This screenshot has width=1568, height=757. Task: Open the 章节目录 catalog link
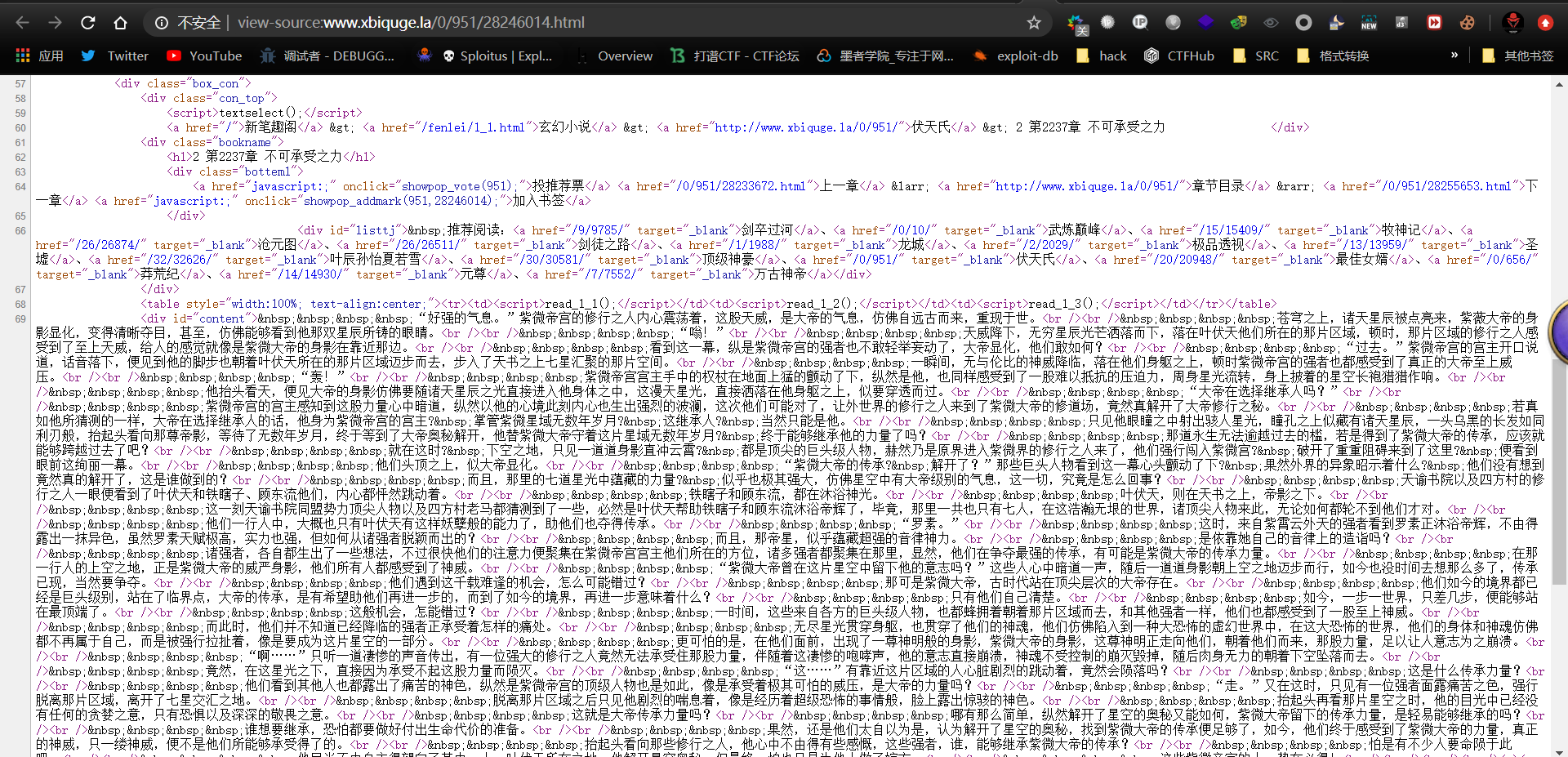1218,186
